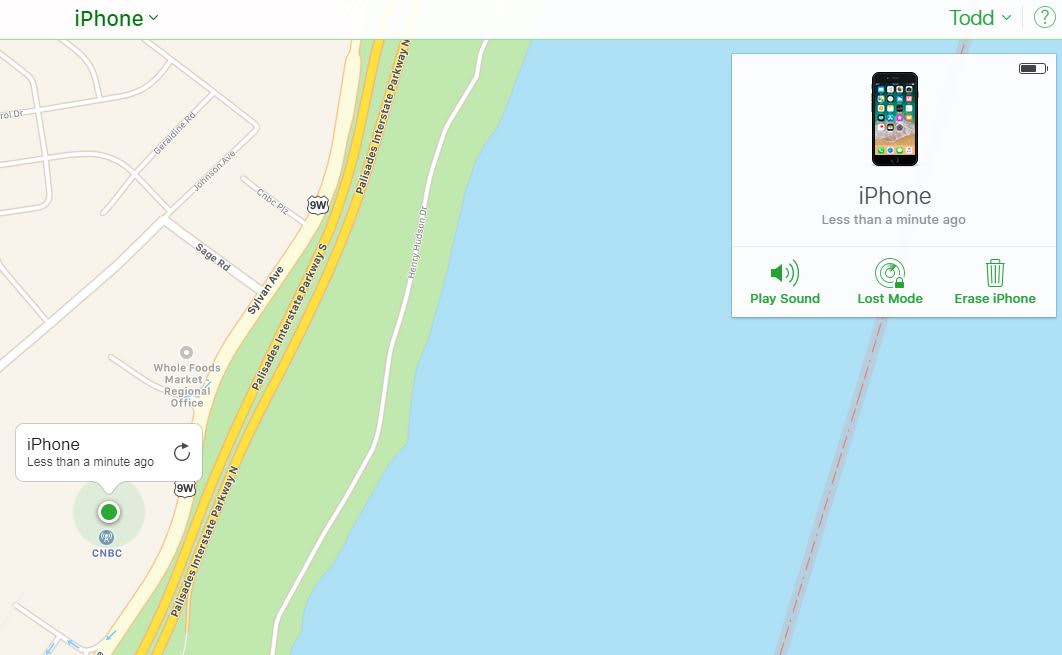Expand the iPhone devices dropdown

[116, 18]
